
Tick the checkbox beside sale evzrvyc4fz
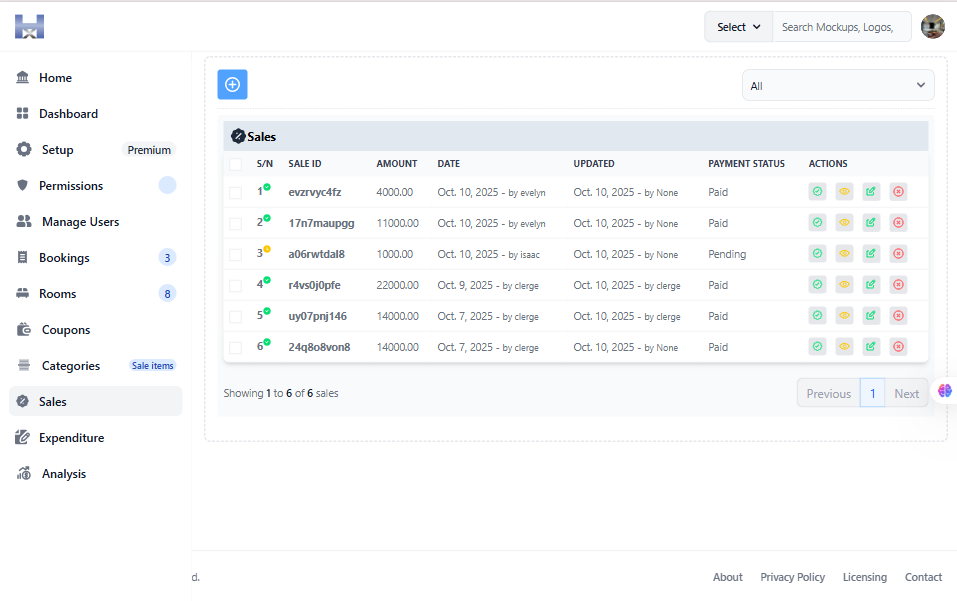[237, 191]
